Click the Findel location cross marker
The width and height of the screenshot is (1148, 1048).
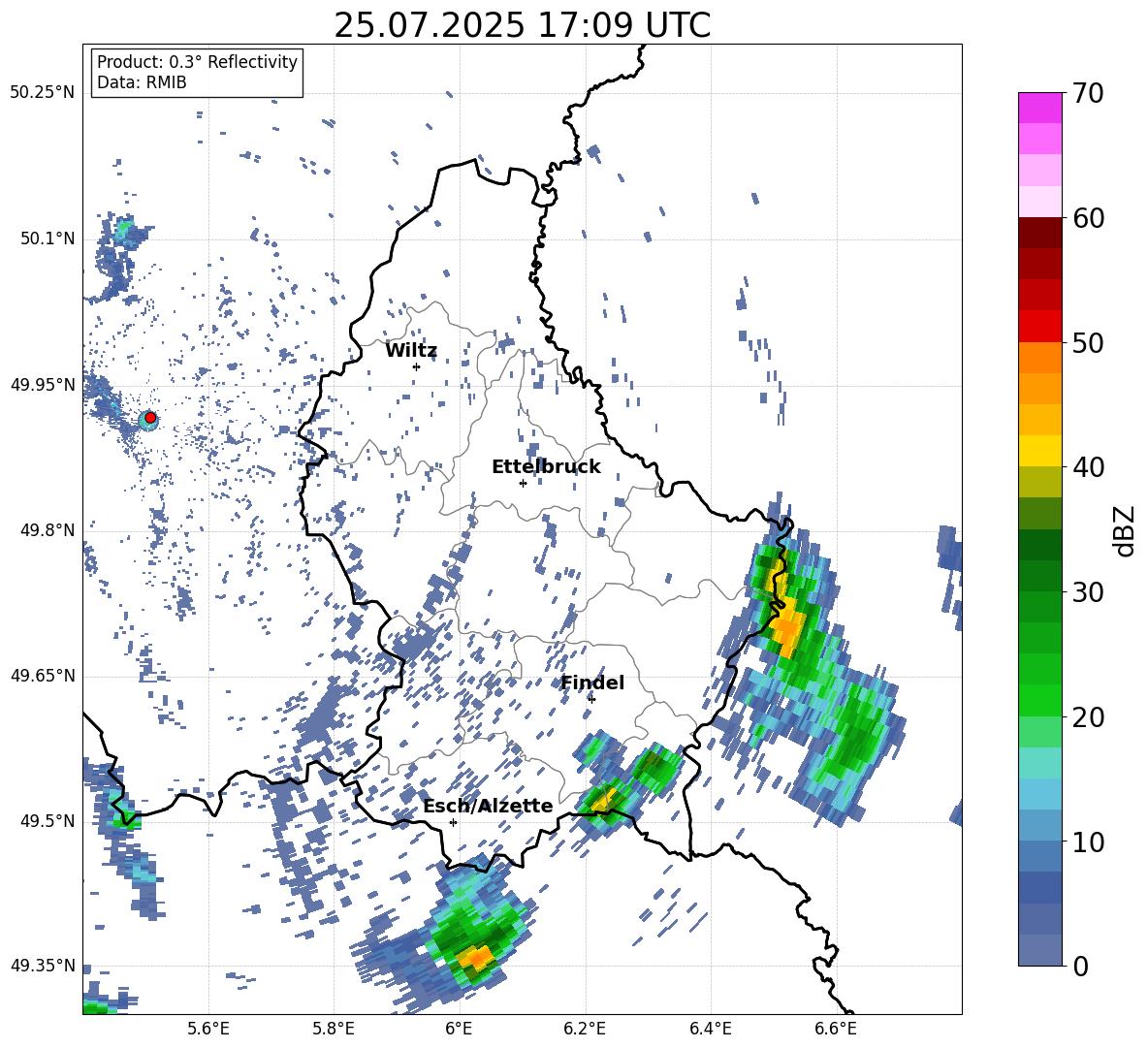pos(591,699)
